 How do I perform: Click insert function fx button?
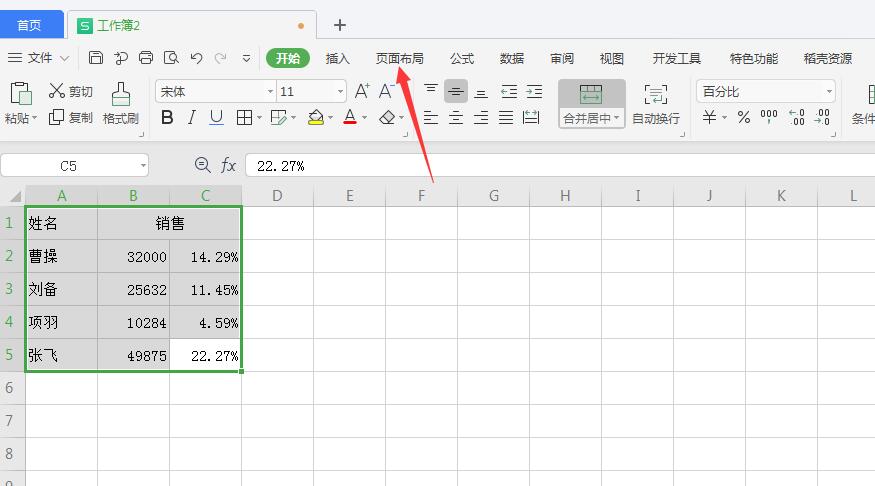(x=228, y=165)
